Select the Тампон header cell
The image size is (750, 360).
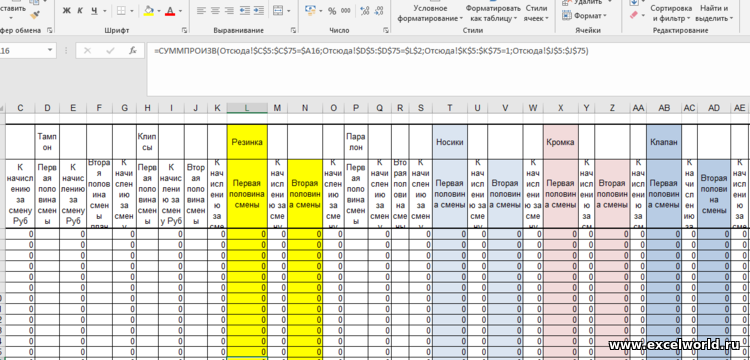click(47, 142)
